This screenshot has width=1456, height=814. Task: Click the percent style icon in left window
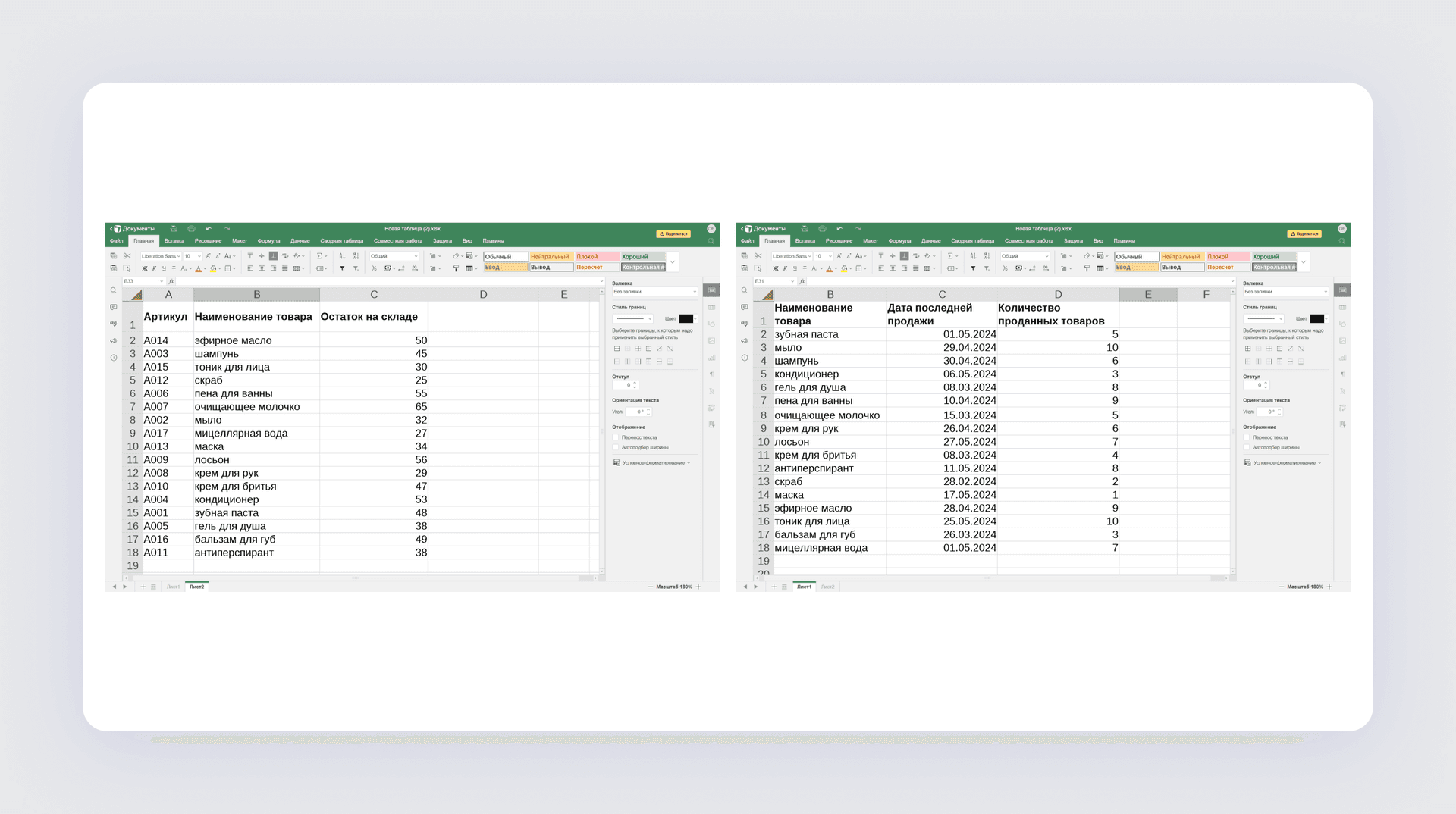(x=374, y=268)
